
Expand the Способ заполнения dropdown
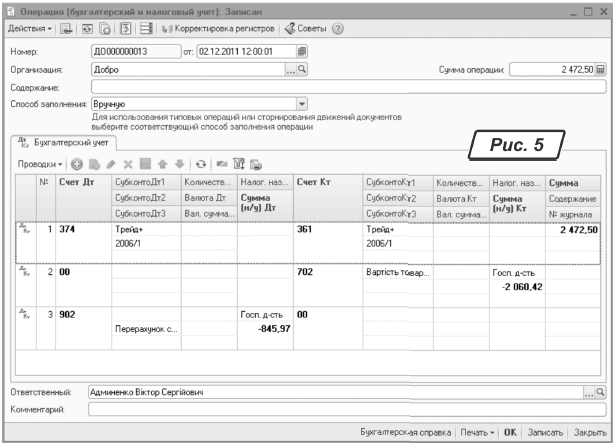point(302,103)
